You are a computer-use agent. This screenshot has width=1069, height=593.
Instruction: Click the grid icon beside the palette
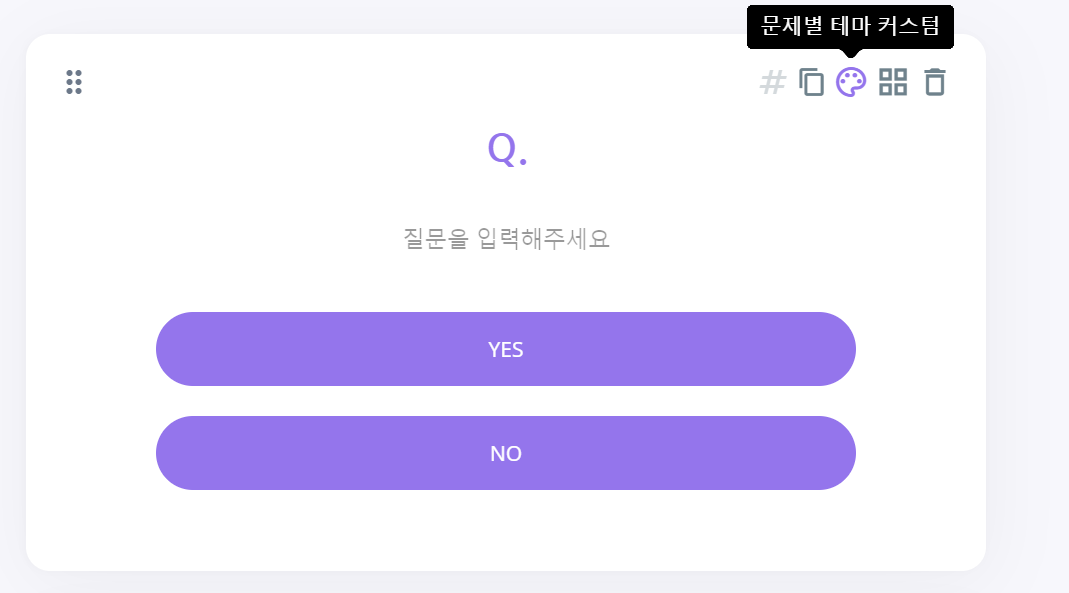point(893,82)
